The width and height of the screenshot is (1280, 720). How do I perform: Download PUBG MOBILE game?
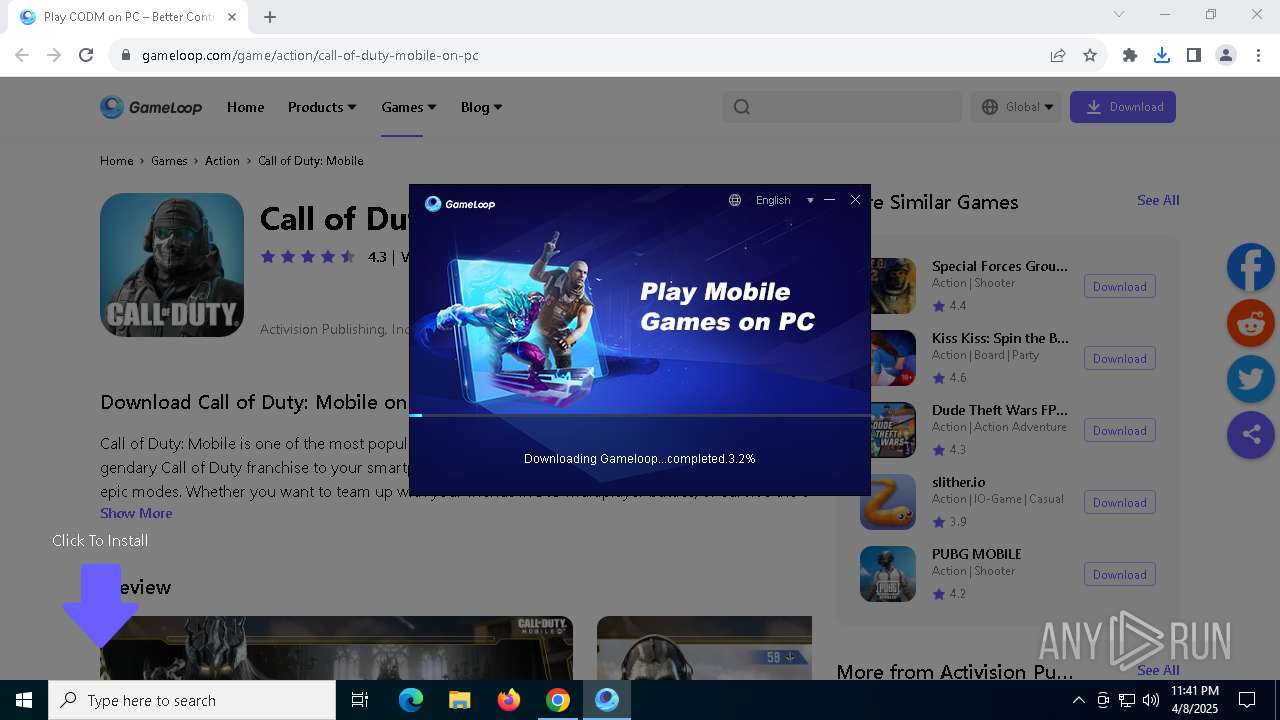[x=1120, y=575]
